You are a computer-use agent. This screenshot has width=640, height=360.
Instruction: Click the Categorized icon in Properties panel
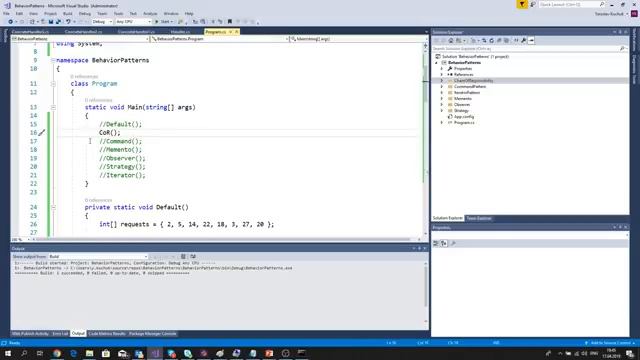[436, 243]
